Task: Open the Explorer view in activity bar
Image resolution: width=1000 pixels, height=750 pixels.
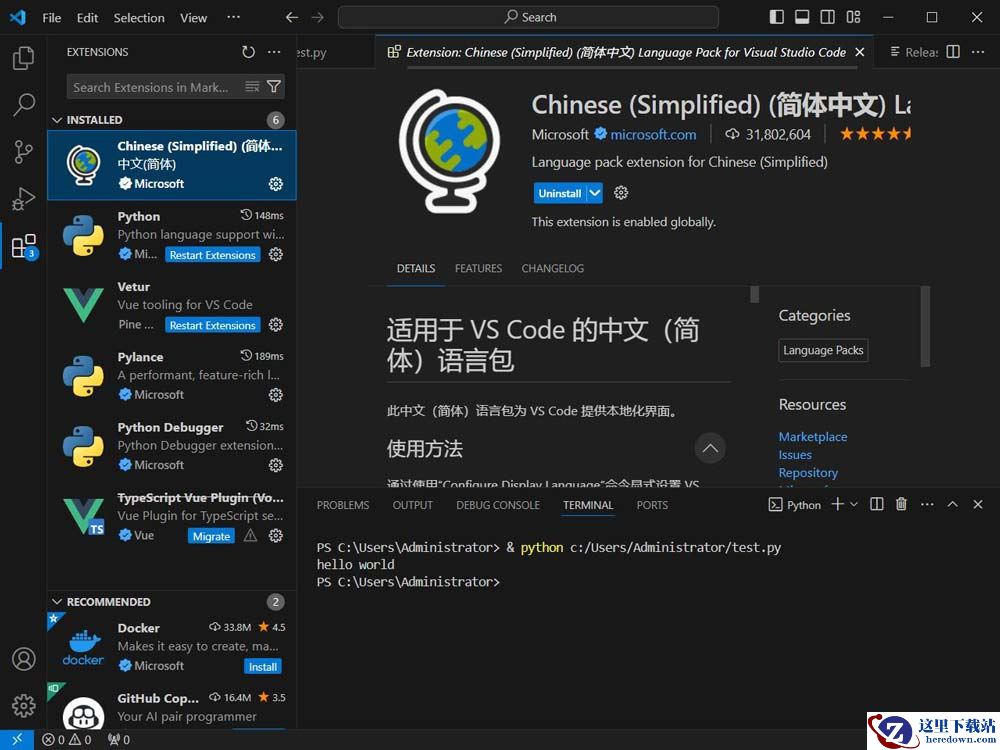Action: (x=24, y=58)
